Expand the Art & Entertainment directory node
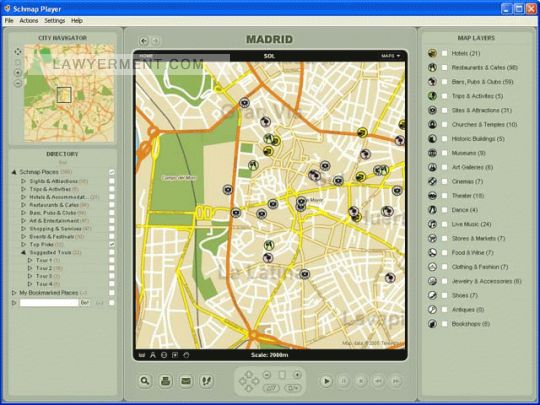 [x=23, y=221]
